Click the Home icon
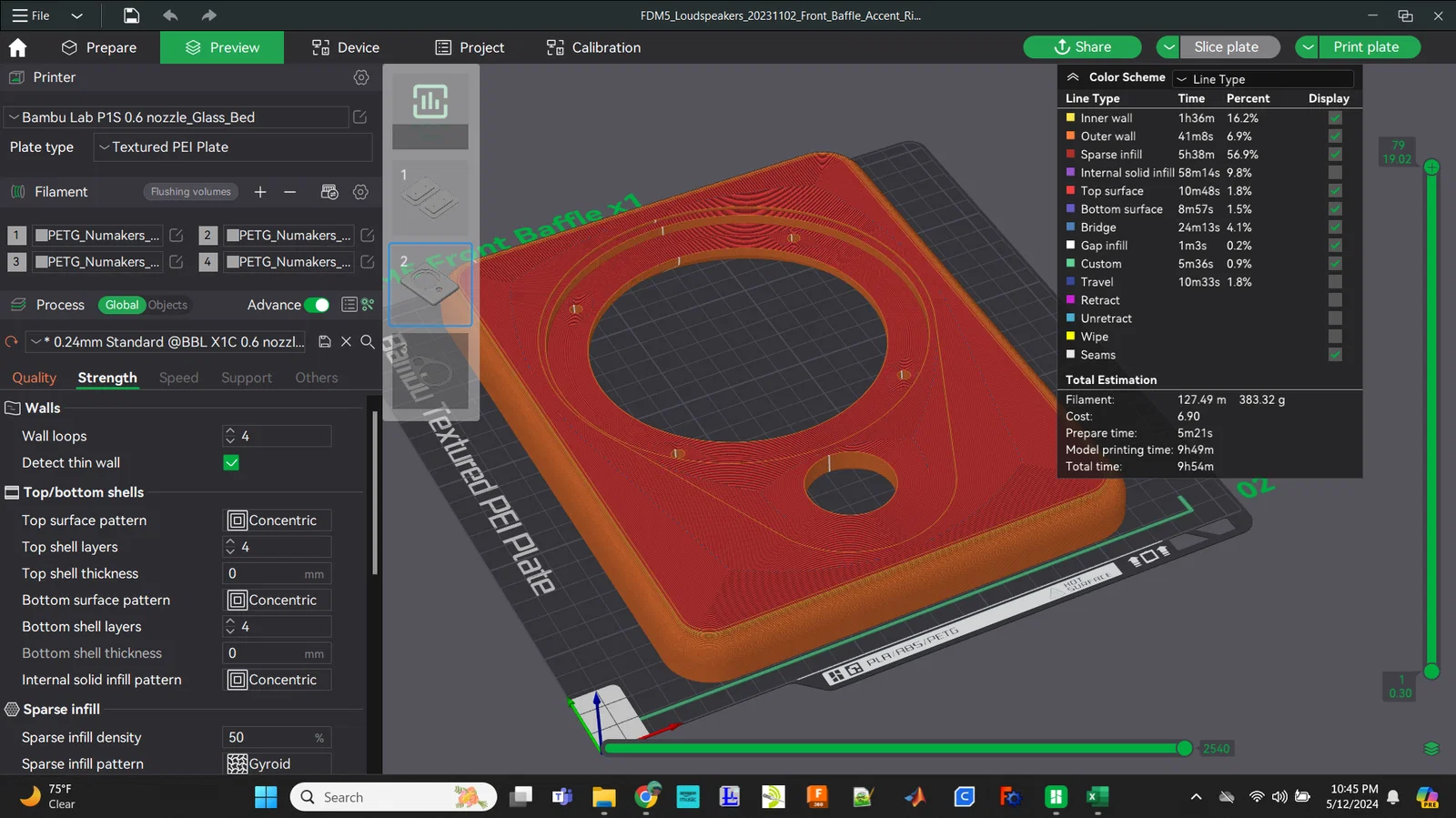 pyautogui.click(x=17, y=47)
